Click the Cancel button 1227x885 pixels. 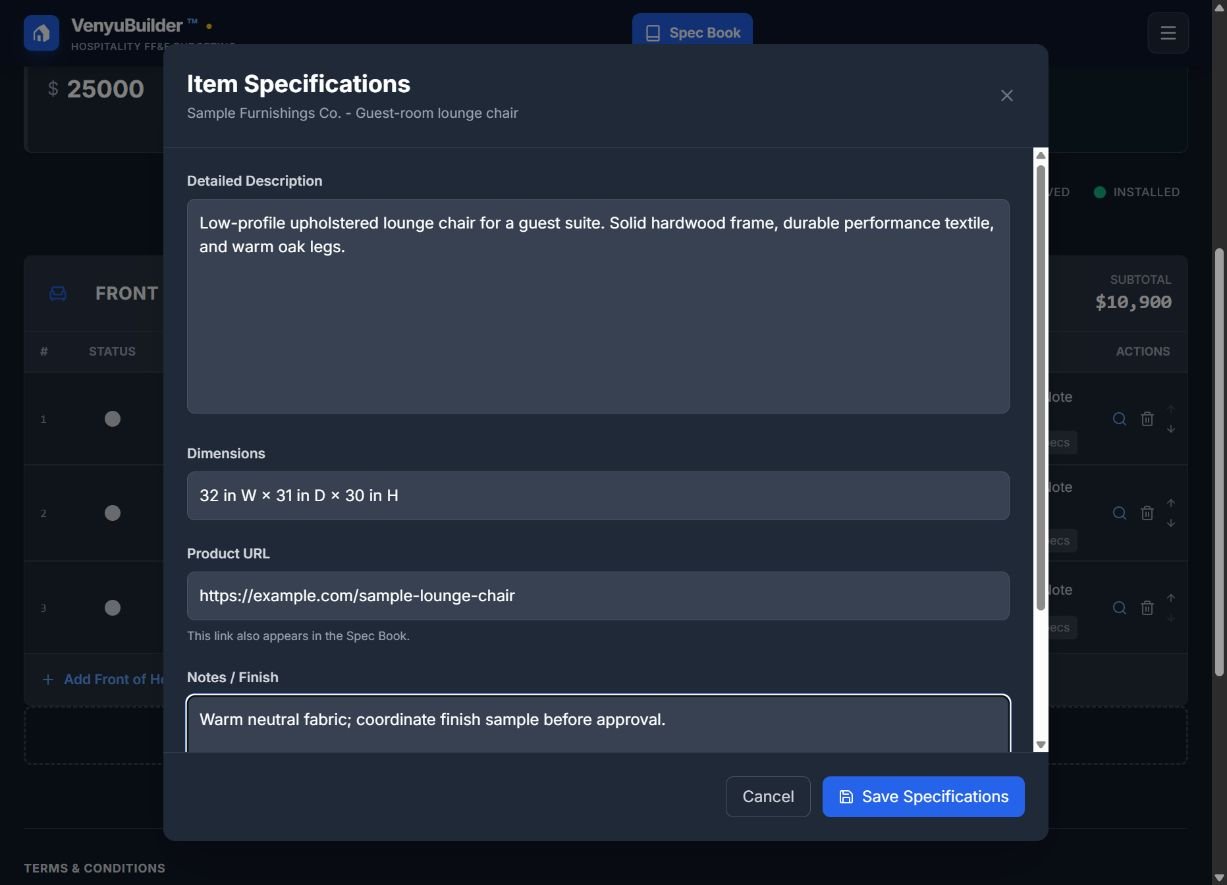(768, 797)
